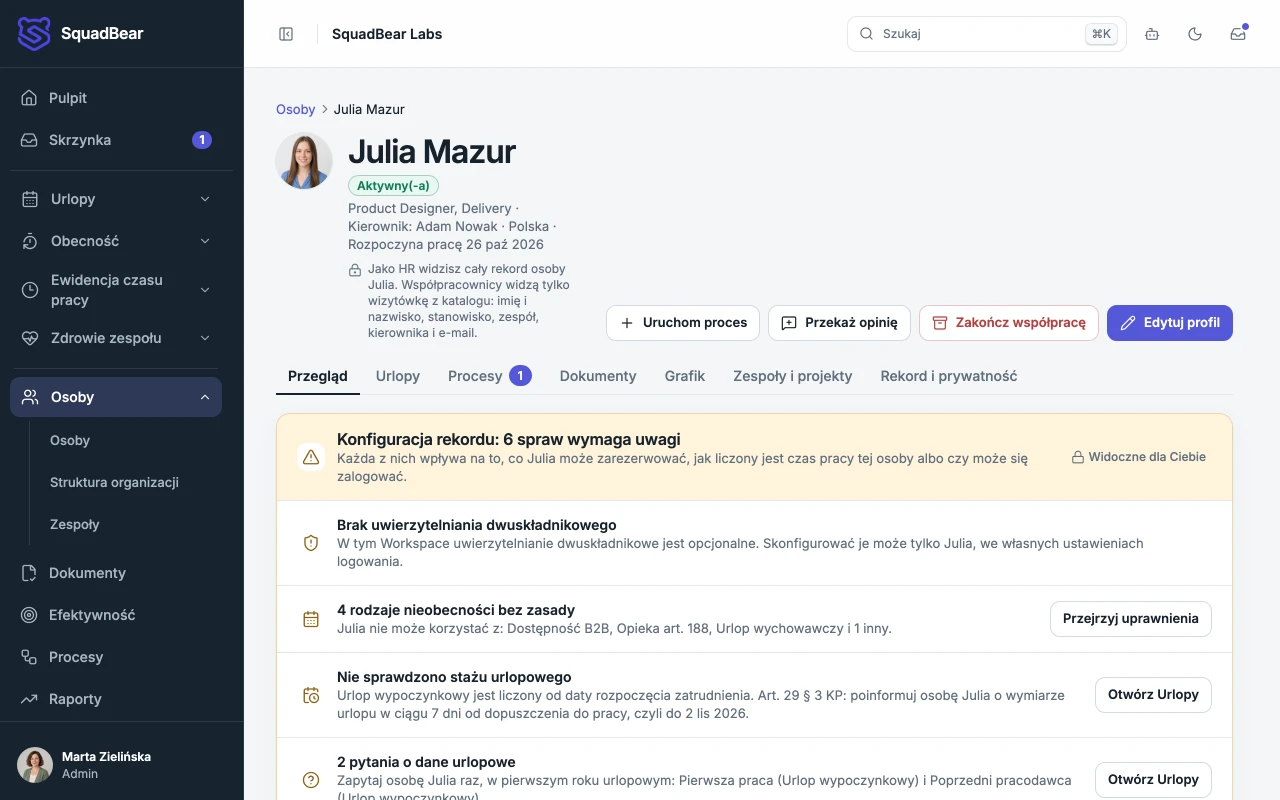Go to Osoby breadcrumb link

point(295,109)
